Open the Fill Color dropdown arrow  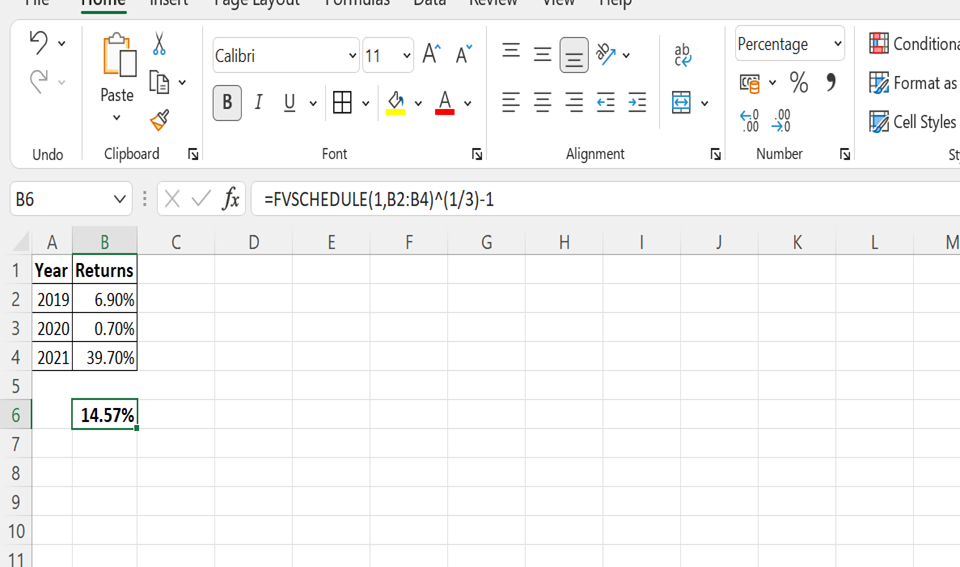[418, 103]
